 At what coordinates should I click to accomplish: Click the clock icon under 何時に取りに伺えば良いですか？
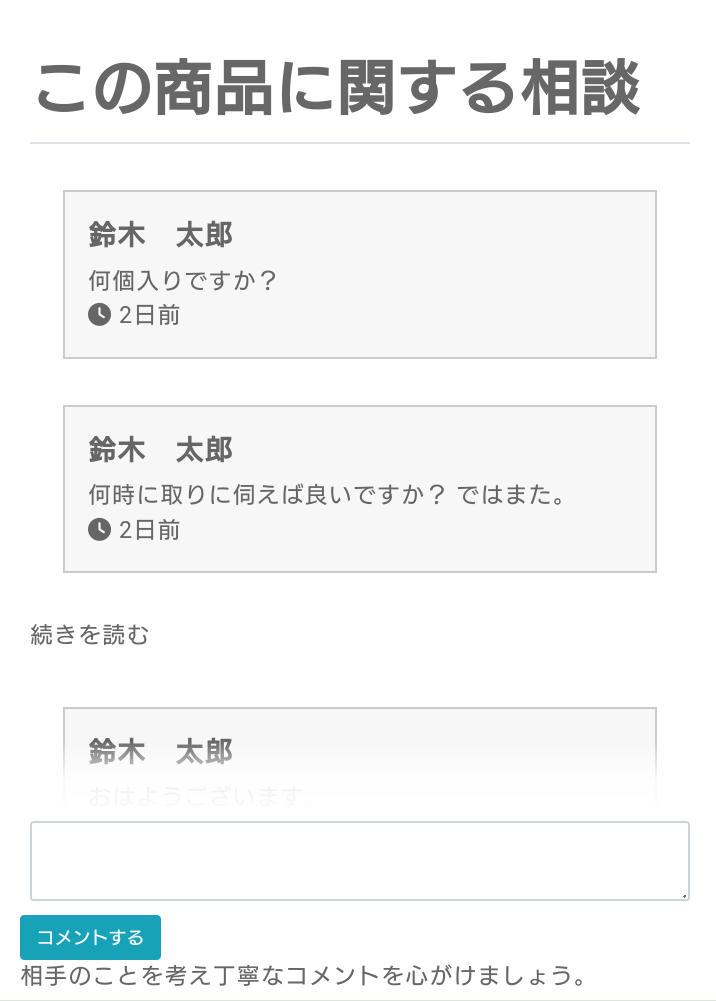(99, 529)
